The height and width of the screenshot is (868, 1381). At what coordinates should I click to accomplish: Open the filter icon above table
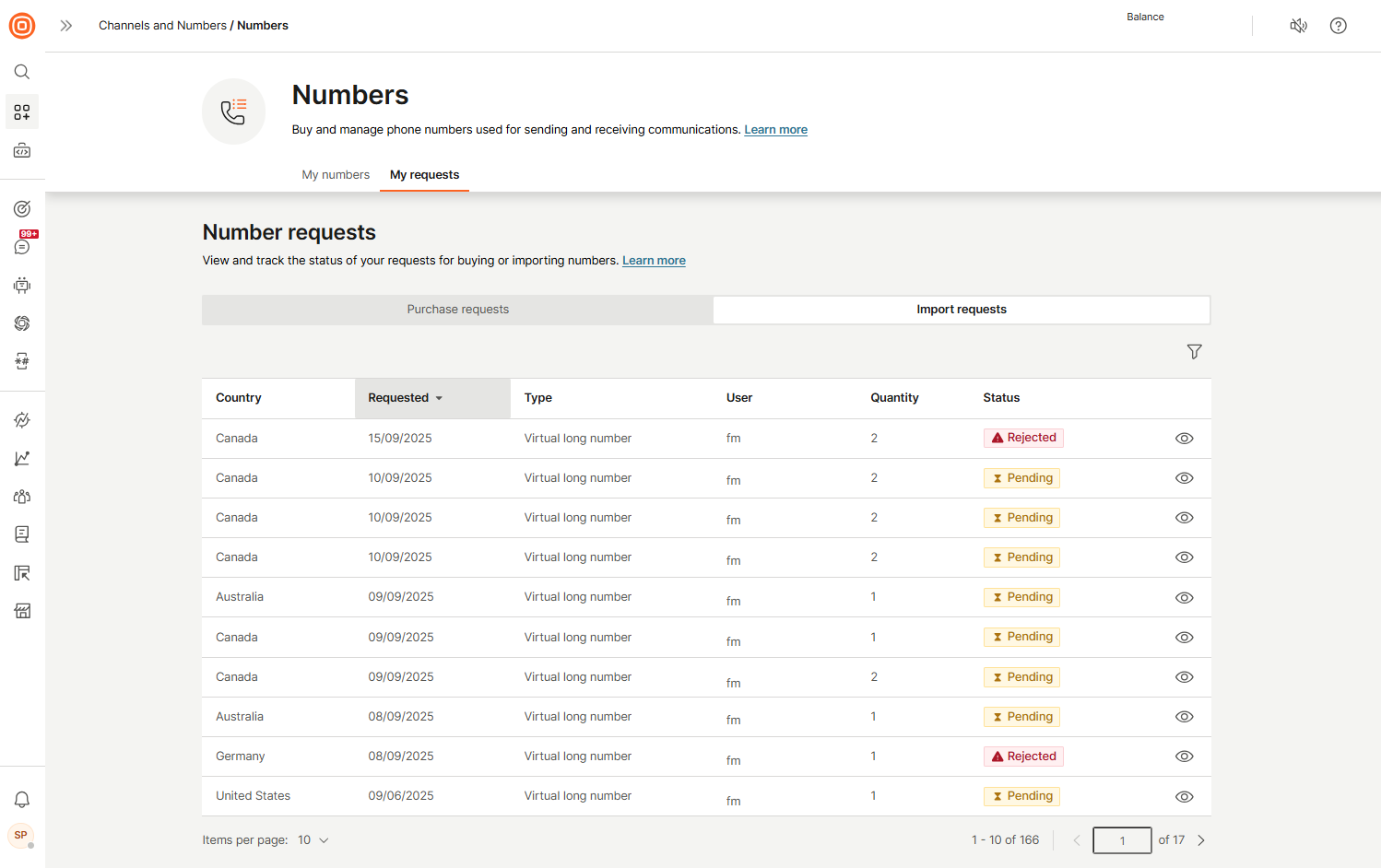(x=1194, y=352)
